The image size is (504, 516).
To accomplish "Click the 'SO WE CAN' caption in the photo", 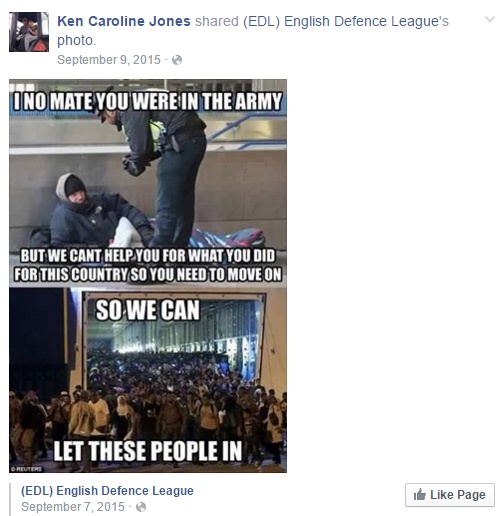I will click(148, 310).
